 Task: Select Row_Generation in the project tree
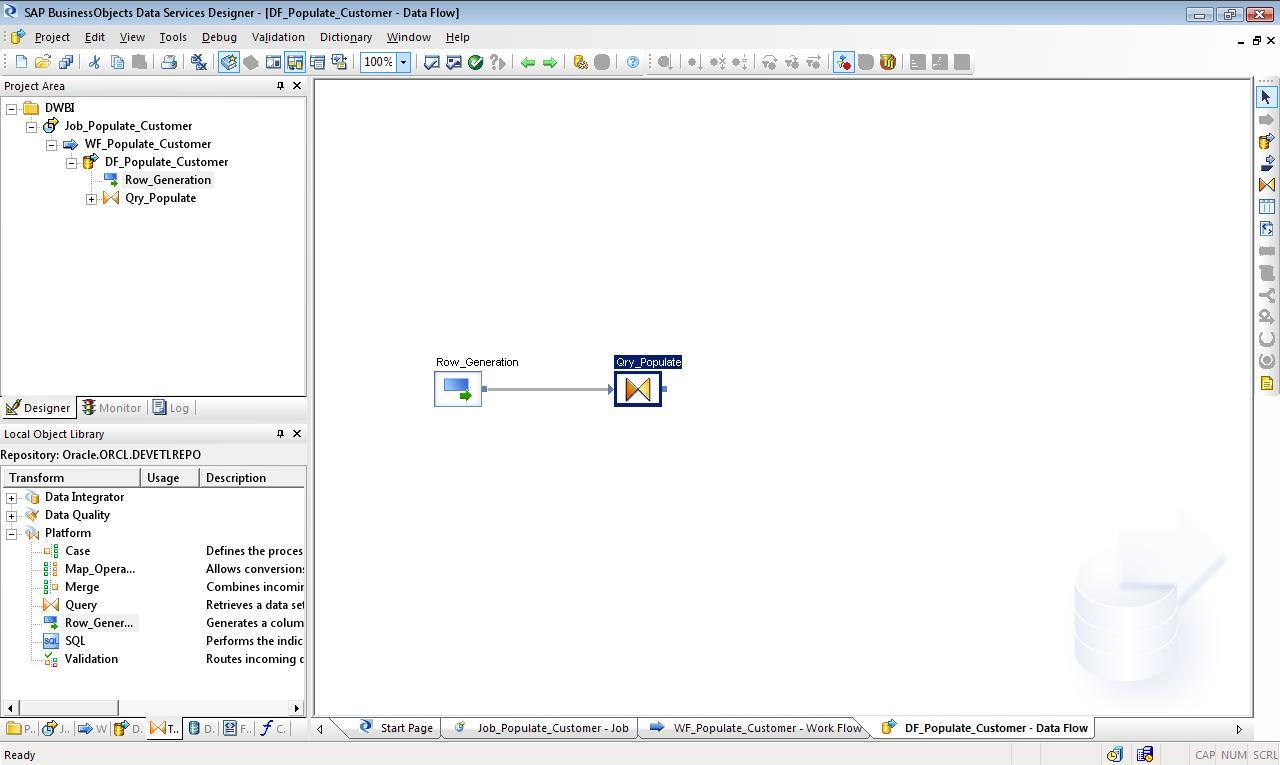pos(168,180)
